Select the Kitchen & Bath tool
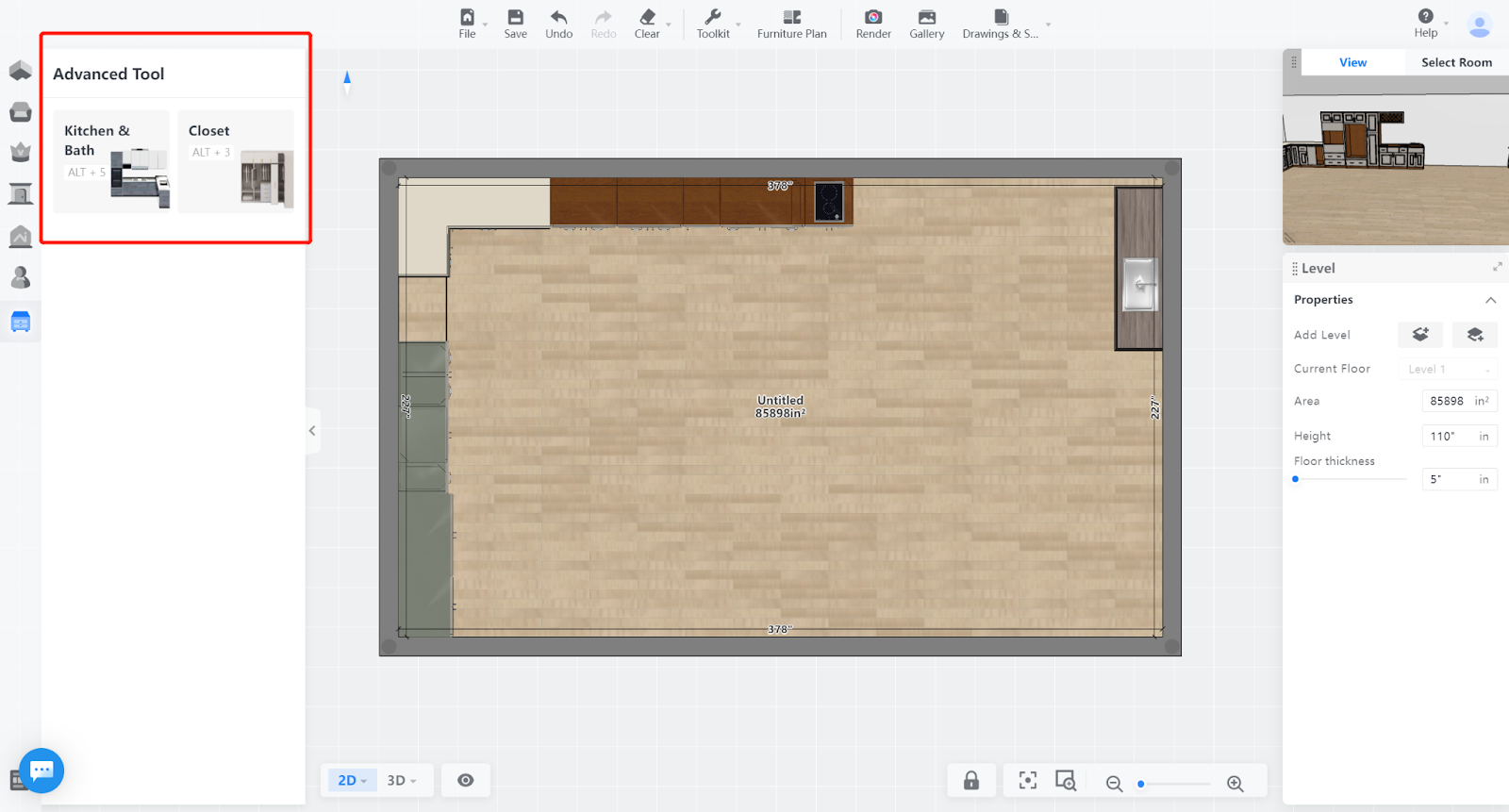This screenshot has width=1509, height=812. (111, 161)
